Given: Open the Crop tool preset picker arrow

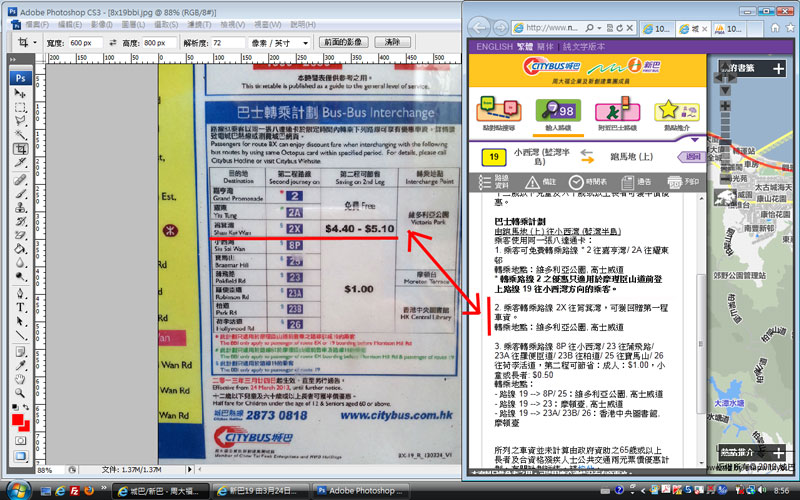Looking at the screenshot, I should (x=35, y=43).
